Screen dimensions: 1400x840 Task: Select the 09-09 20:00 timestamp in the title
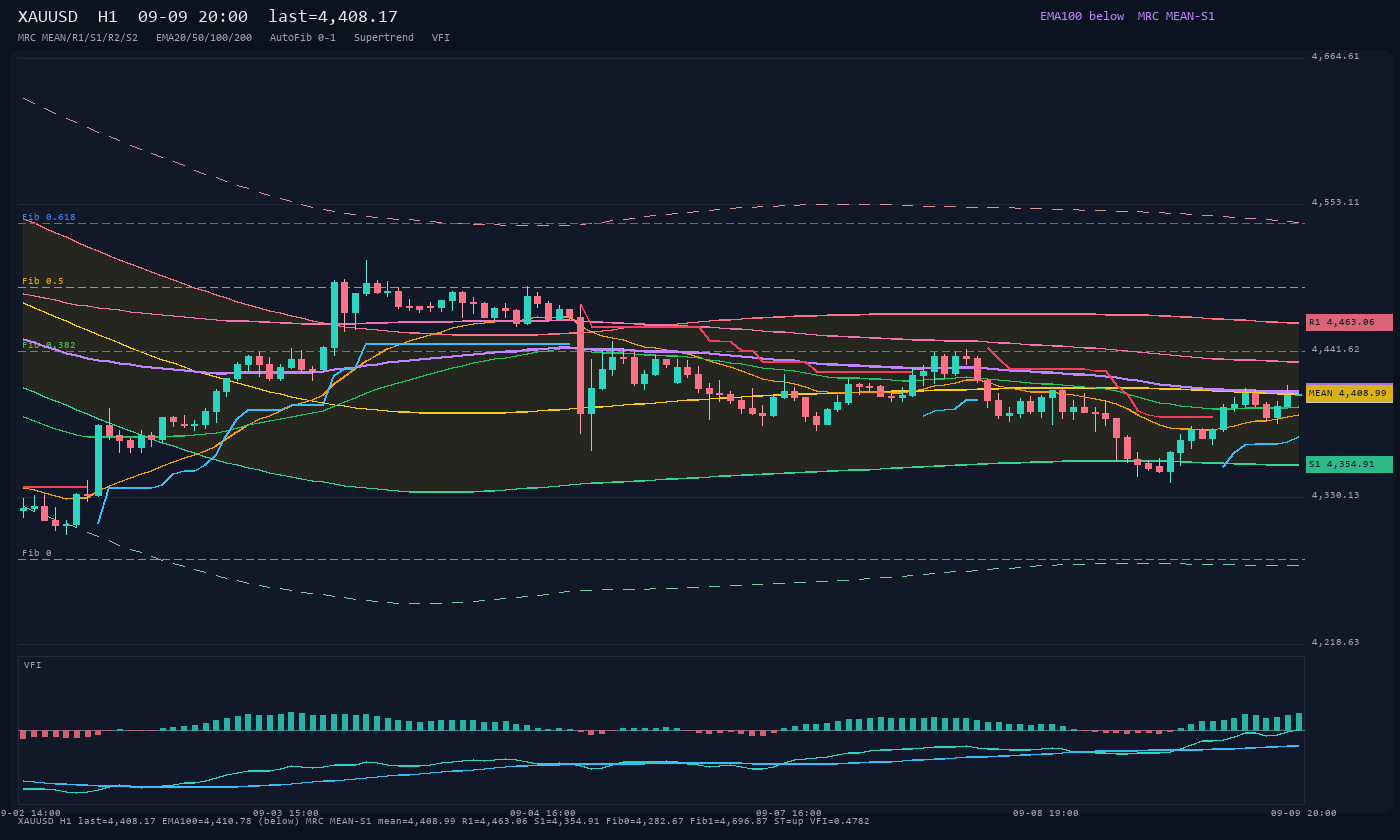(x=193, y=17)
